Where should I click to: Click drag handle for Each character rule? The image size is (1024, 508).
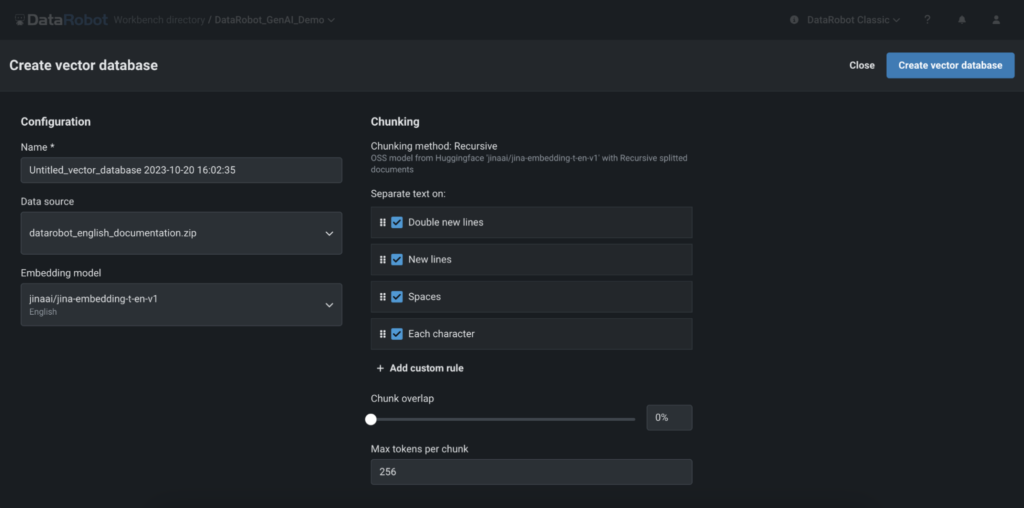383,334
